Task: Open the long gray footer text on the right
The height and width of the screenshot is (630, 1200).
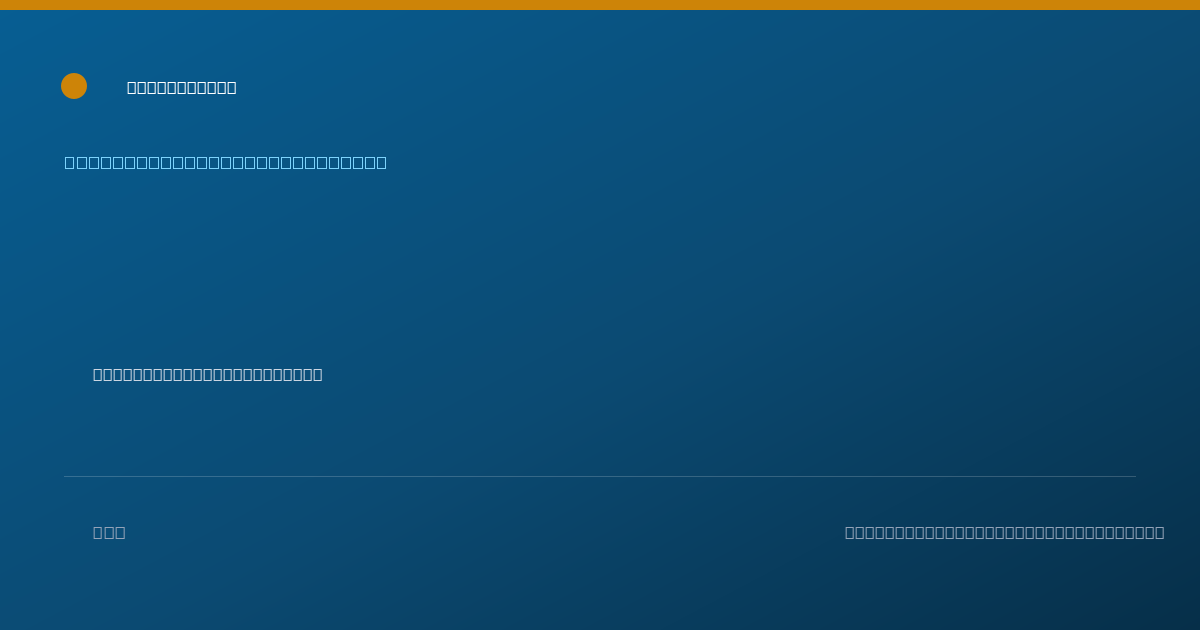Action: click(1005, 533)
